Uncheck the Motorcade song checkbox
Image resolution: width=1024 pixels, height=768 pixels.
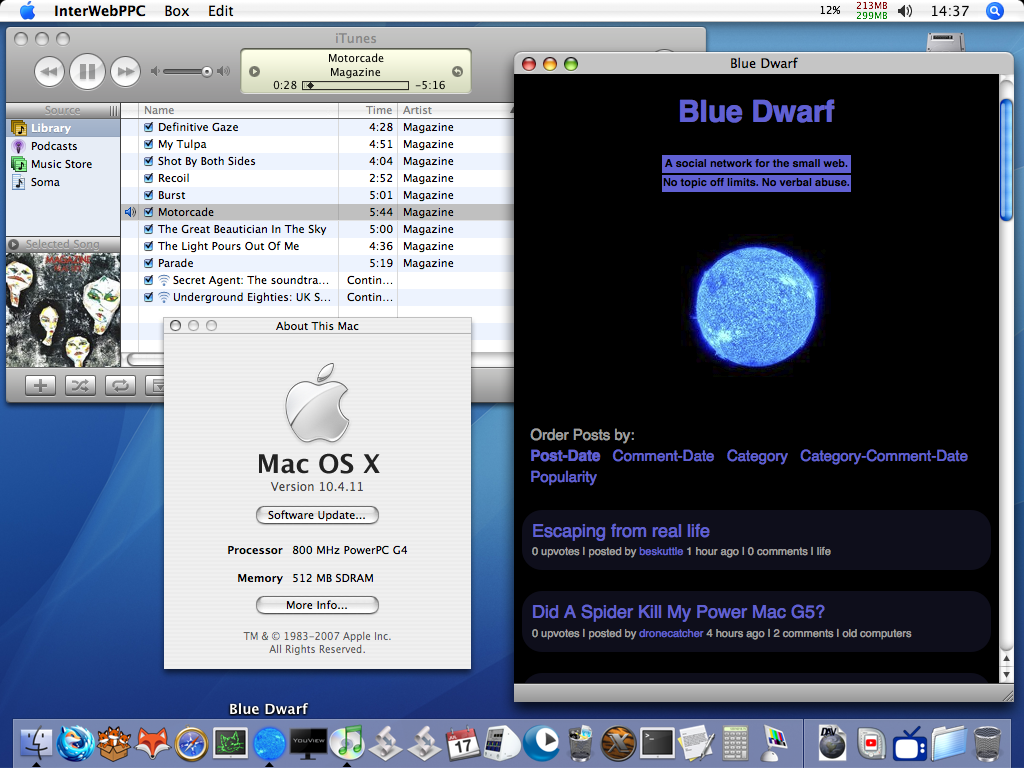tap(149, 212)
